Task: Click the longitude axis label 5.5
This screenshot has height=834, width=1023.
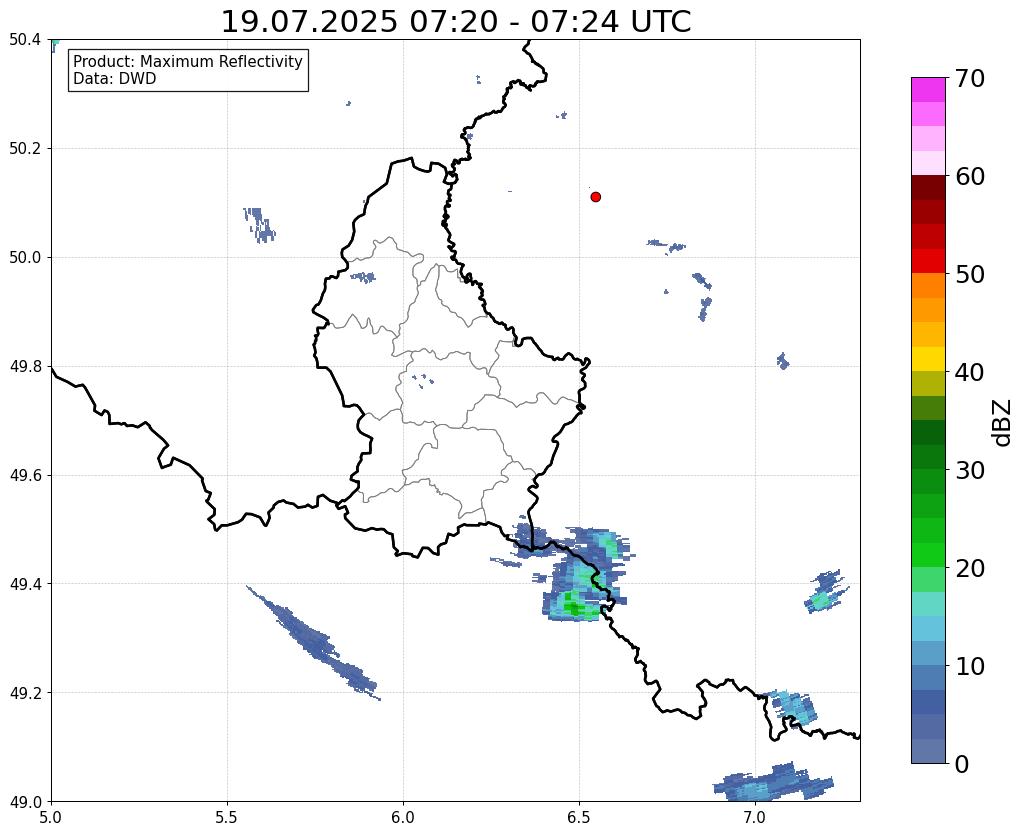Action: 227,817
